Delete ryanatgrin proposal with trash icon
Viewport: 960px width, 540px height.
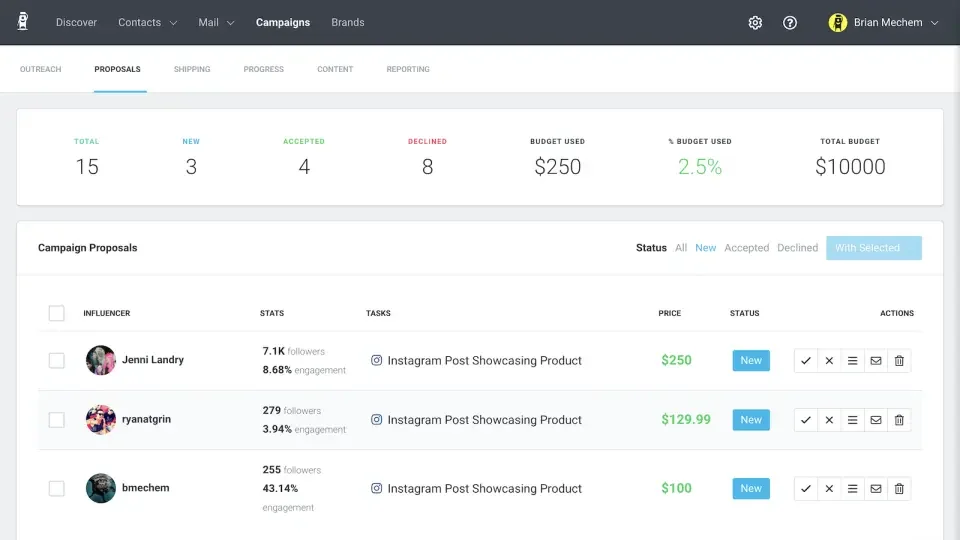(x=899, y=420)
